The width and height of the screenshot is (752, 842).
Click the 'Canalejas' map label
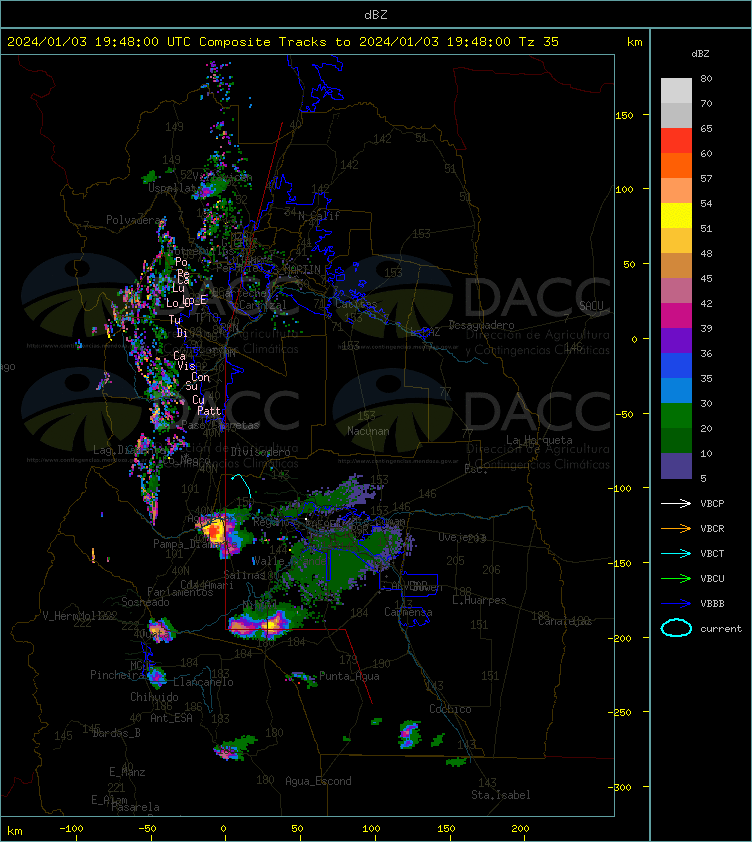[563, 621]
